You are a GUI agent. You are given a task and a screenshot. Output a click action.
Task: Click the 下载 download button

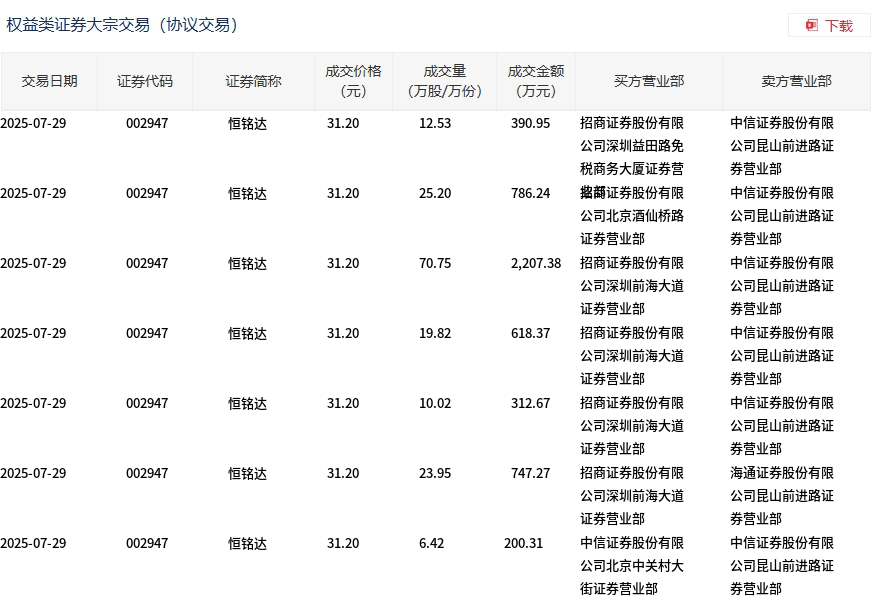pos(829,26)
